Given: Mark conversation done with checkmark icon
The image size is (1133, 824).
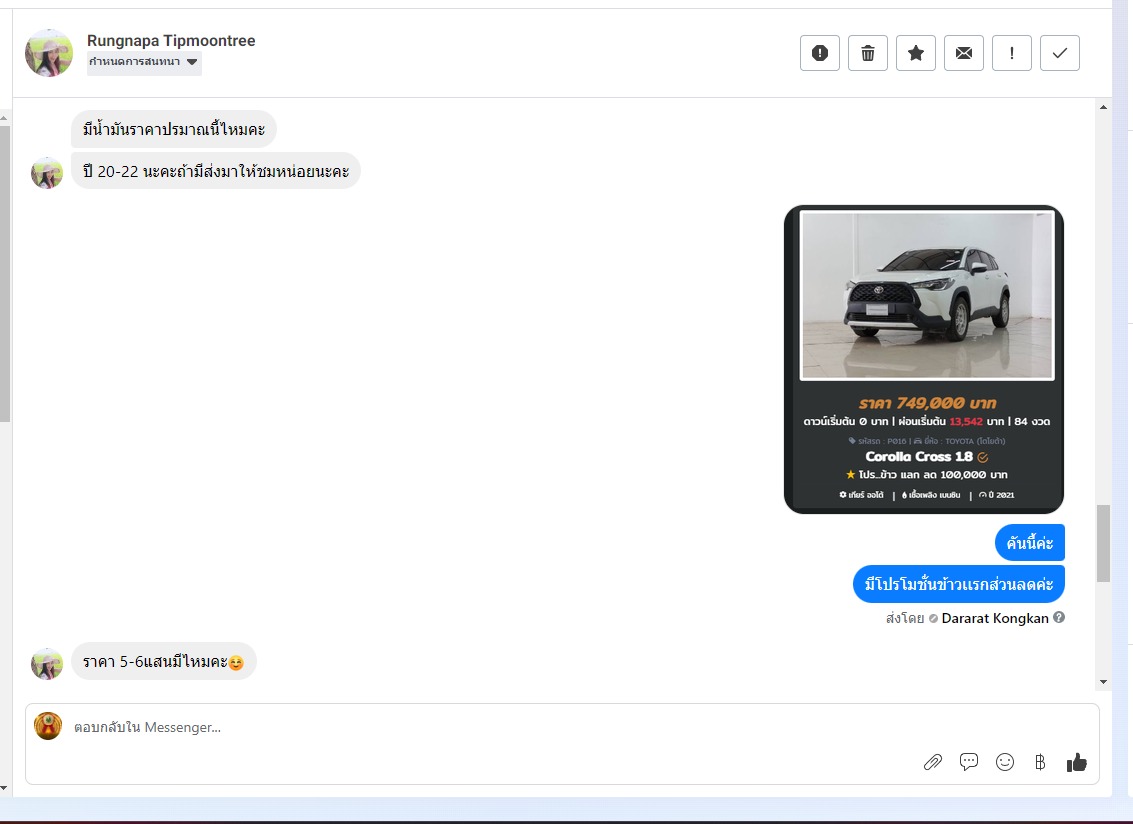Looking at the screenshot, I should pyautogui.click(x=1059, y=53).
